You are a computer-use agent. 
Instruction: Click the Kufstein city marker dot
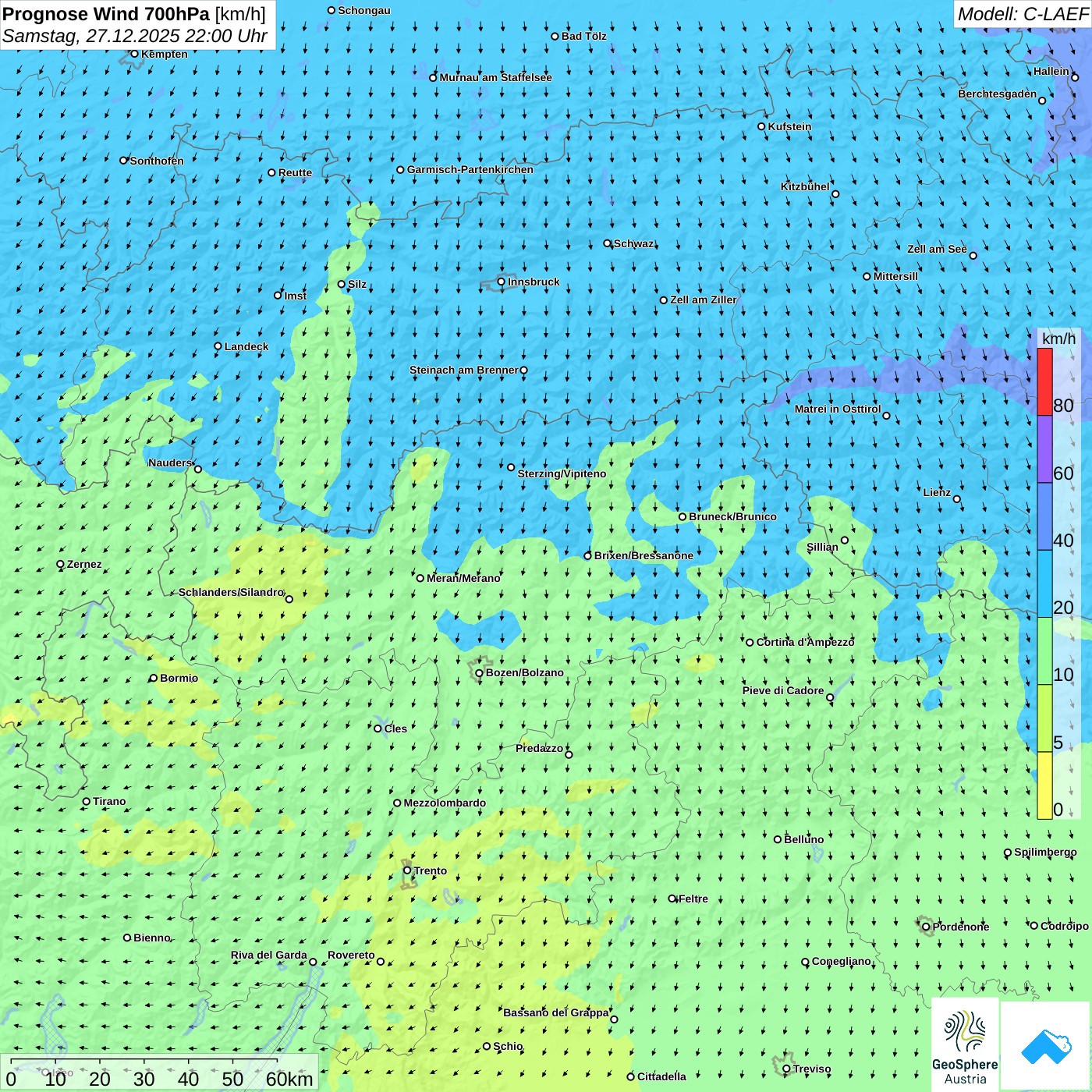762,126
